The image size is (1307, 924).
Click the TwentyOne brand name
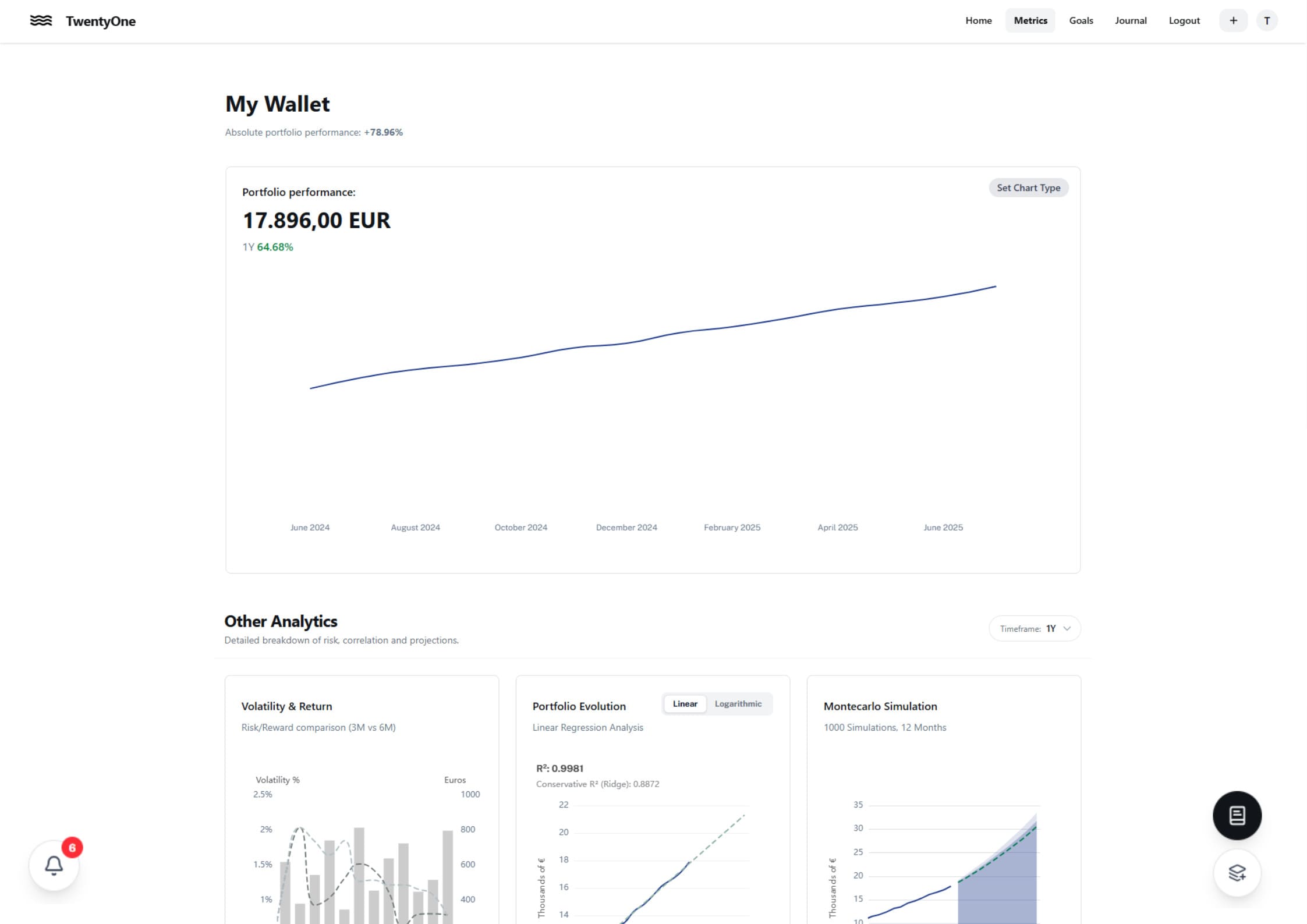[101, 22]
